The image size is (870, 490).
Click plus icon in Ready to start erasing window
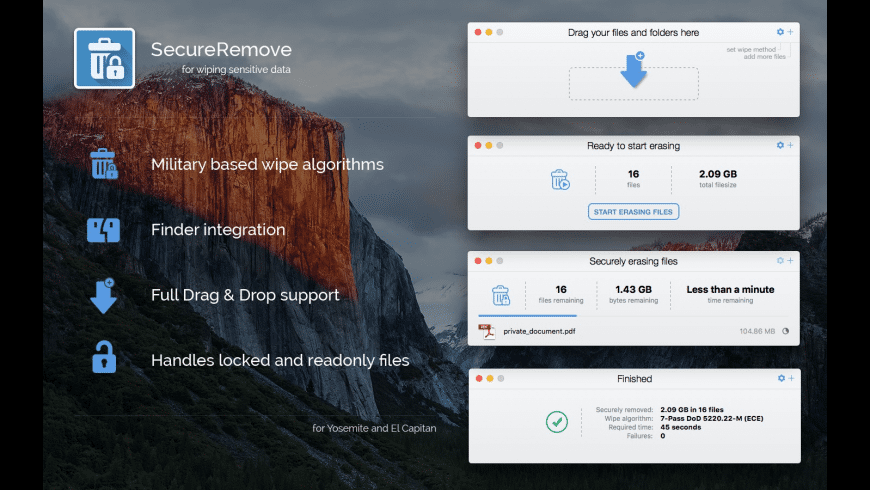790,145
